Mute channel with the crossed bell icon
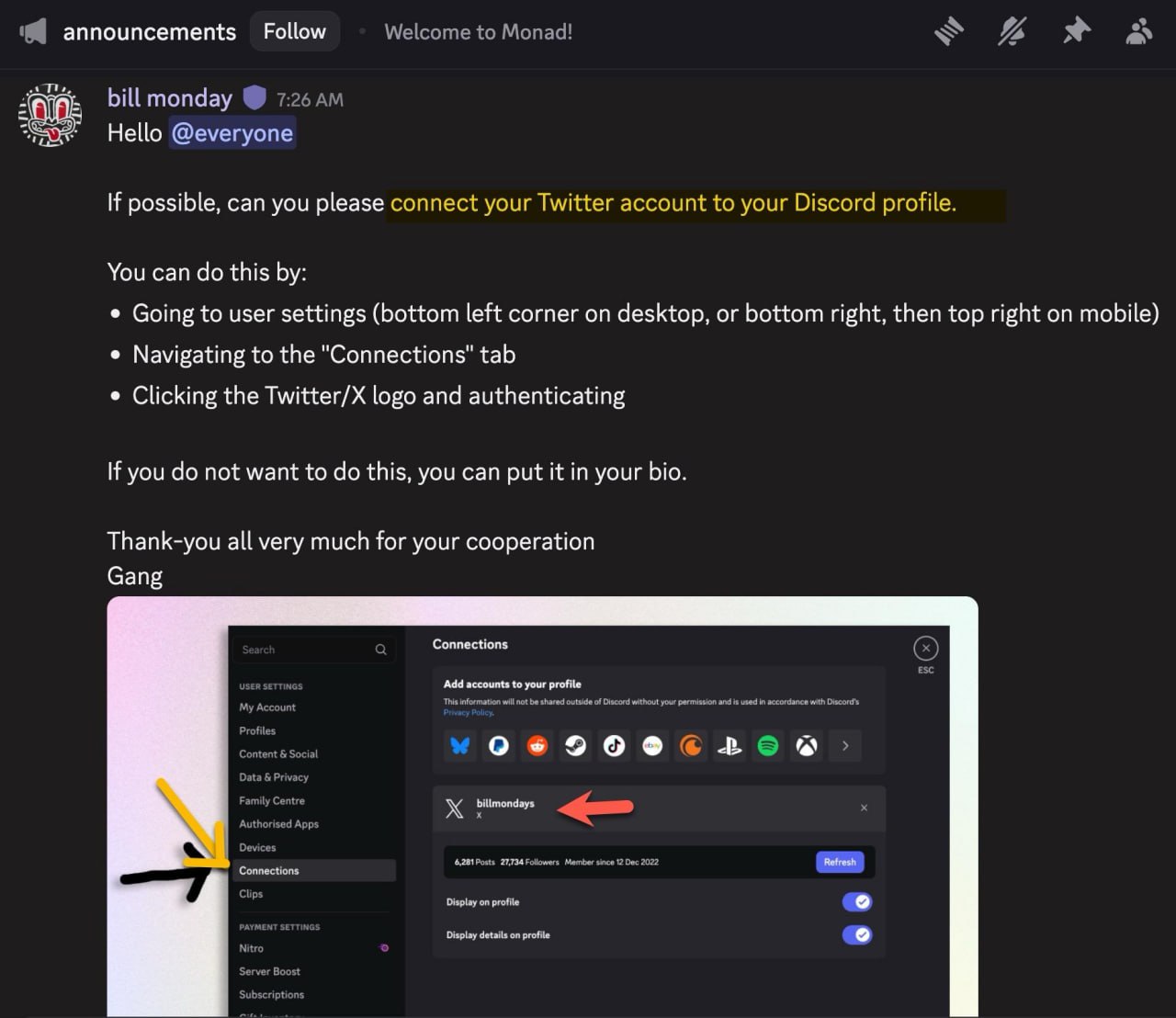Image resolution: width=1176 pixels, height=1018 pixels. coord(1012,32)
